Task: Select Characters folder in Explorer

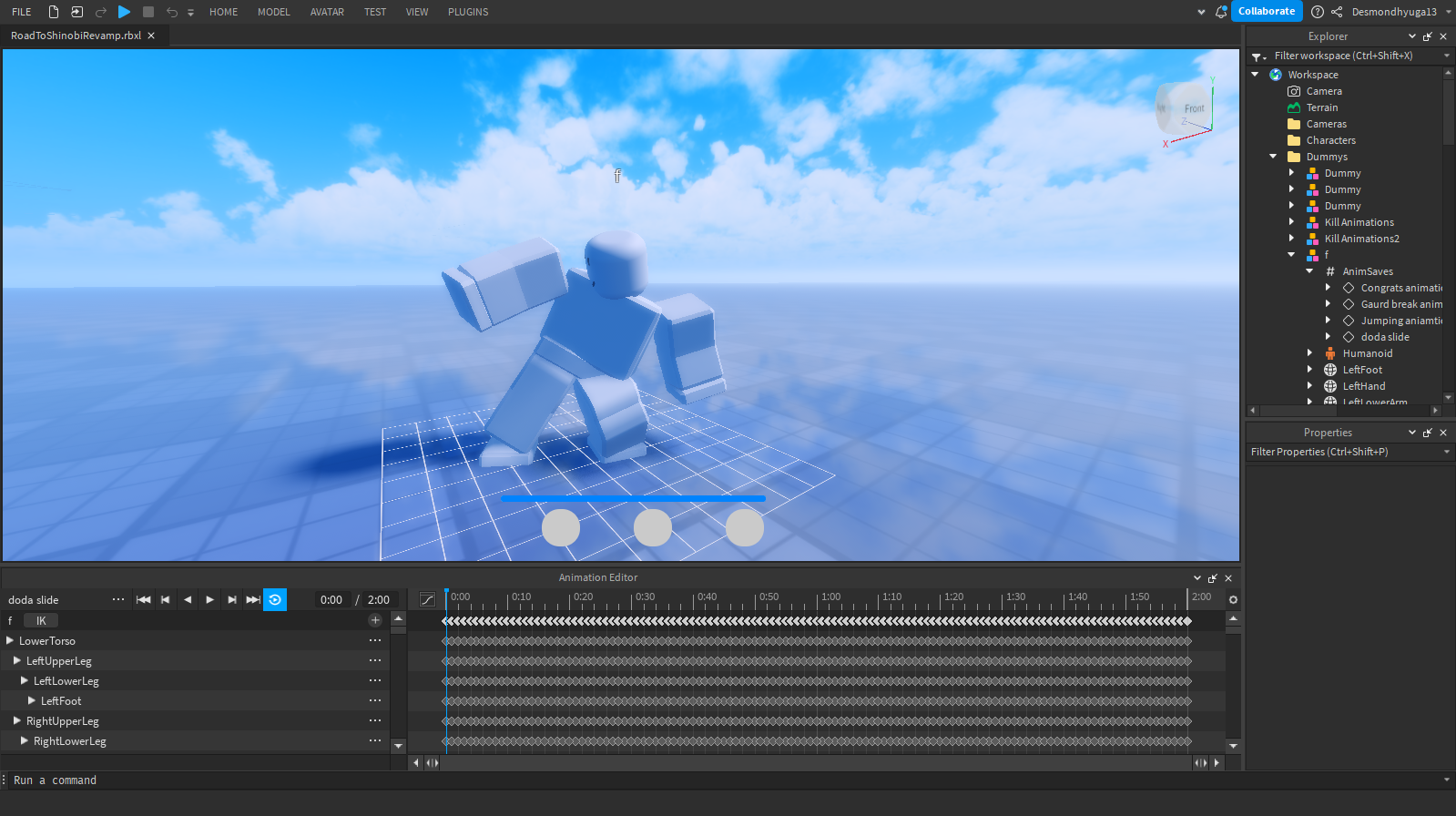Action: tap(1330, 140)
